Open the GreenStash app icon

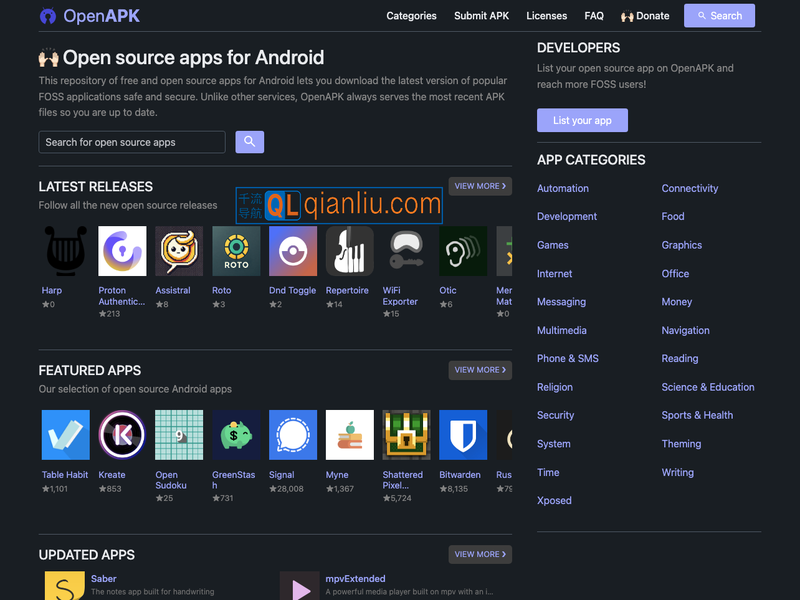[236, 435]
